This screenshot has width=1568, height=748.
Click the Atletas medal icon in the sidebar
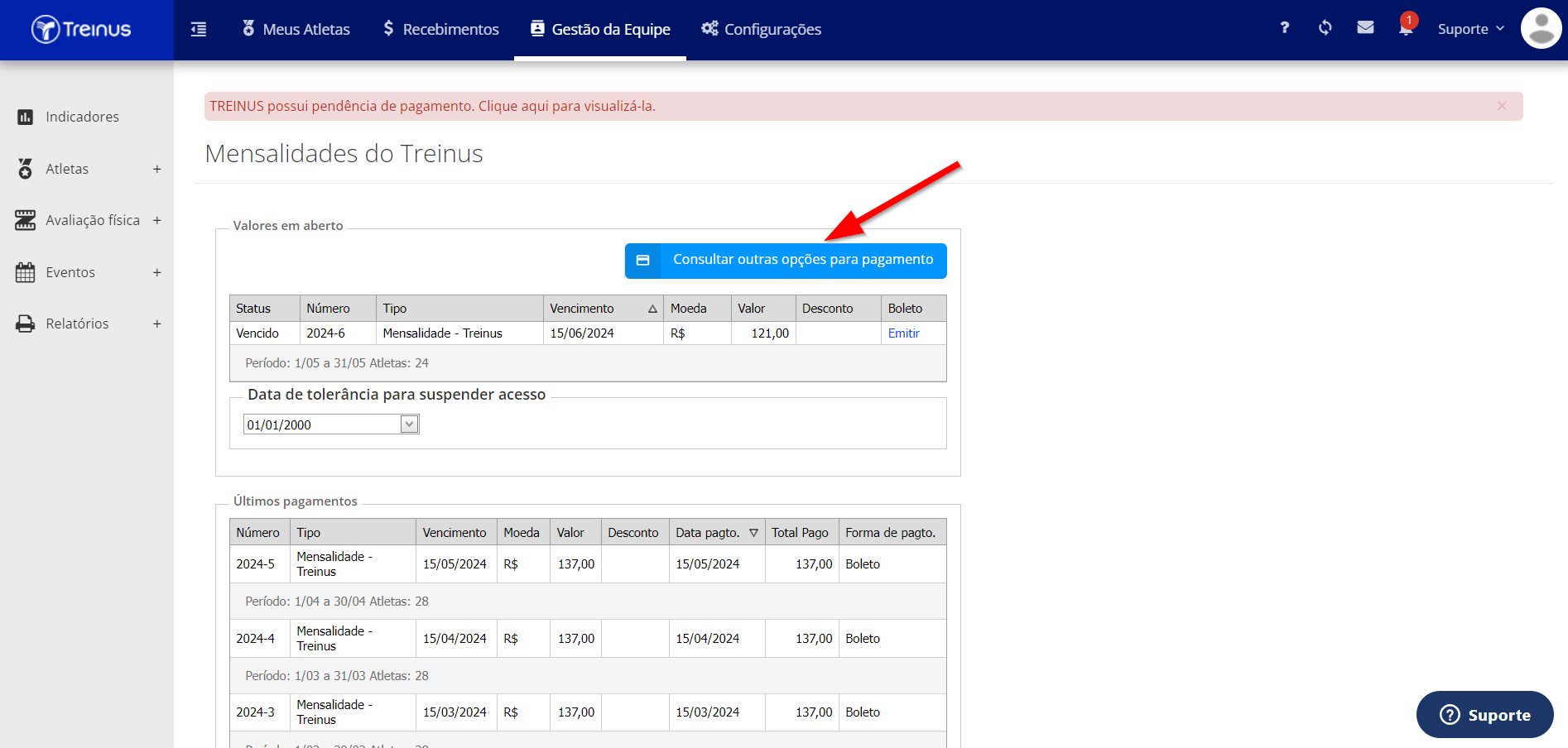pyautogui.click(x=26, y=169)
